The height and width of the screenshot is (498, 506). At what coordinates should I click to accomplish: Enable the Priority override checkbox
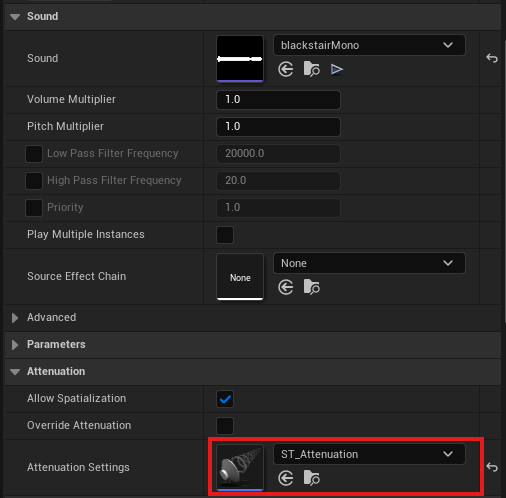pos(34,208)
